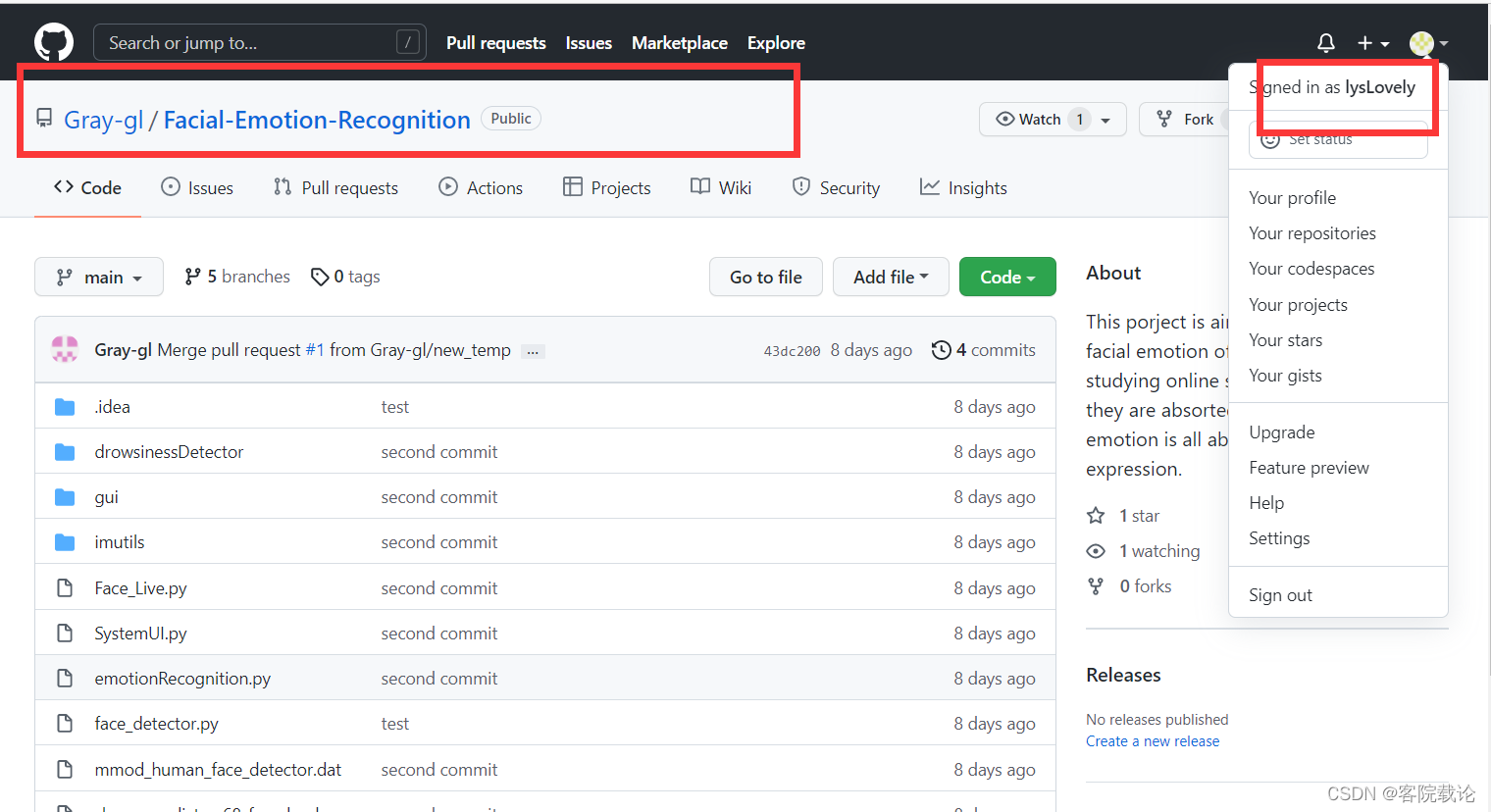Viewport: 1491px width, 812px height.
Task: Click the tag icon next to 0 tags
Action: pos(321,277)
